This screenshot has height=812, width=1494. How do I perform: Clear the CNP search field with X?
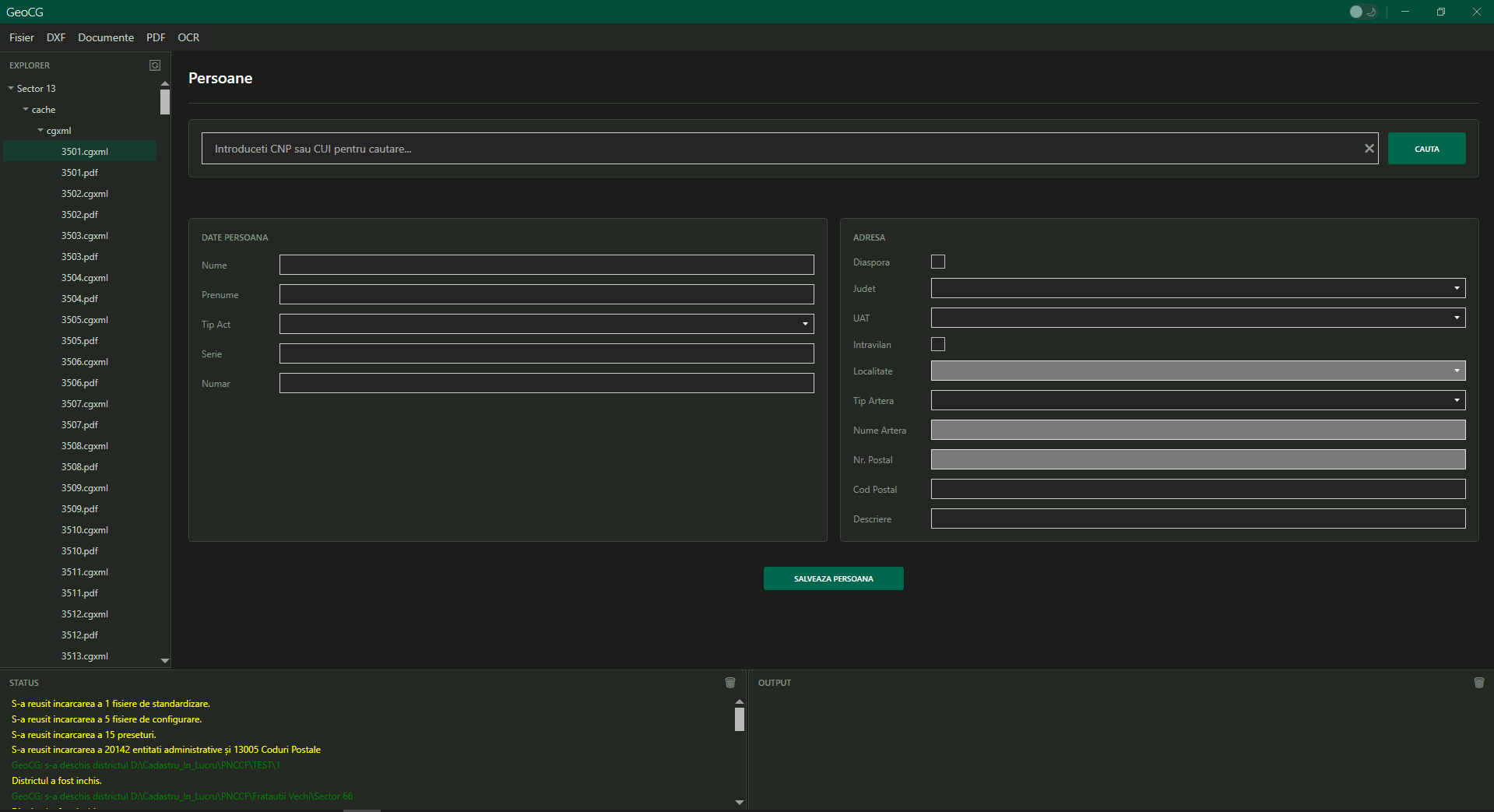(x=1369, y=149)
